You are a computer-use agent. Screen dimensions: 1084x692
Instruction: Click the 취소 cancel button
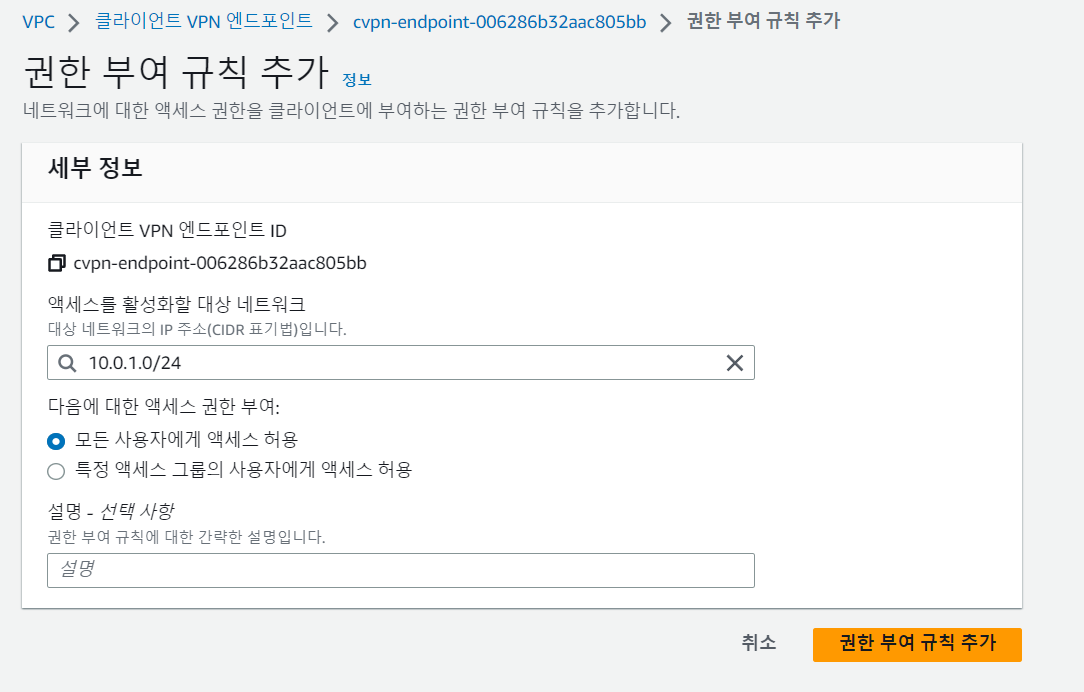(x=759, y=643)
